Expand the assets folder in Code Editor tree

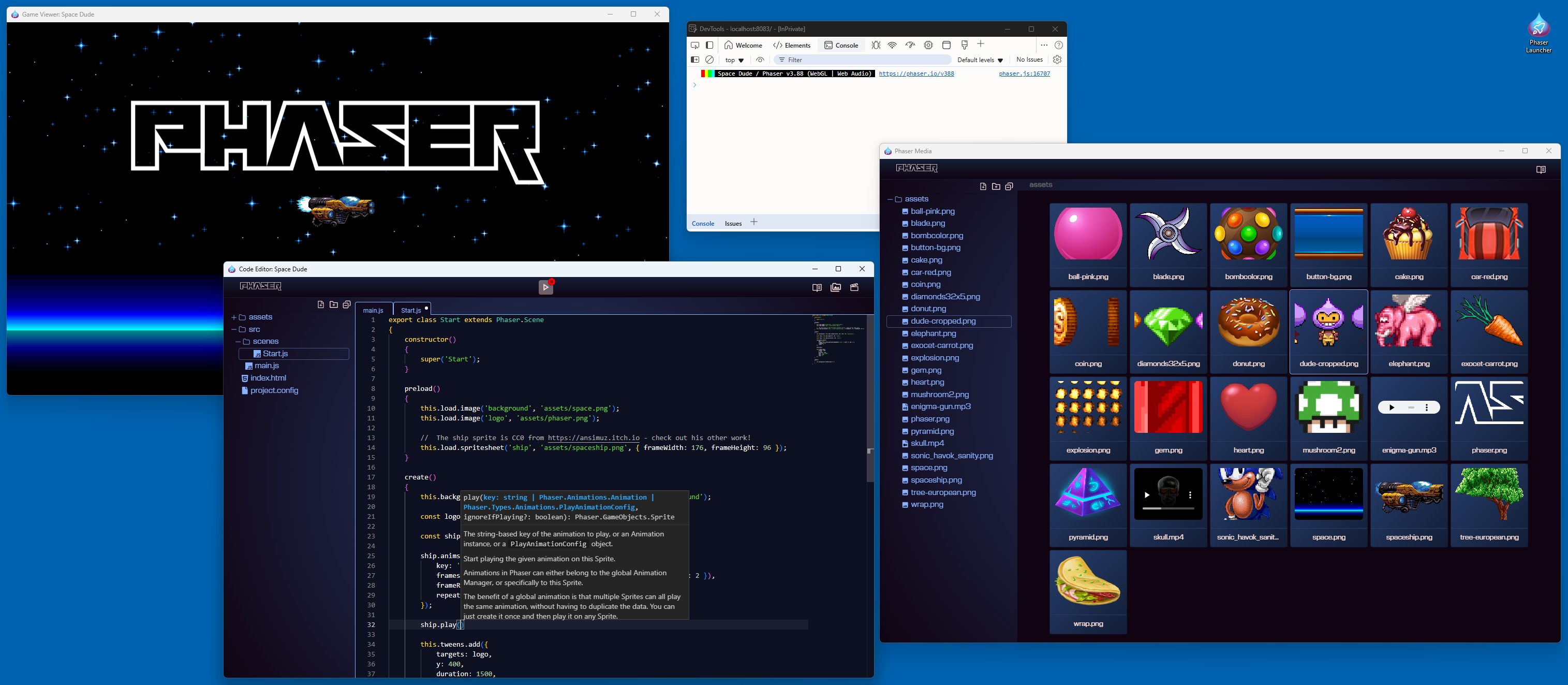[234, 317]
